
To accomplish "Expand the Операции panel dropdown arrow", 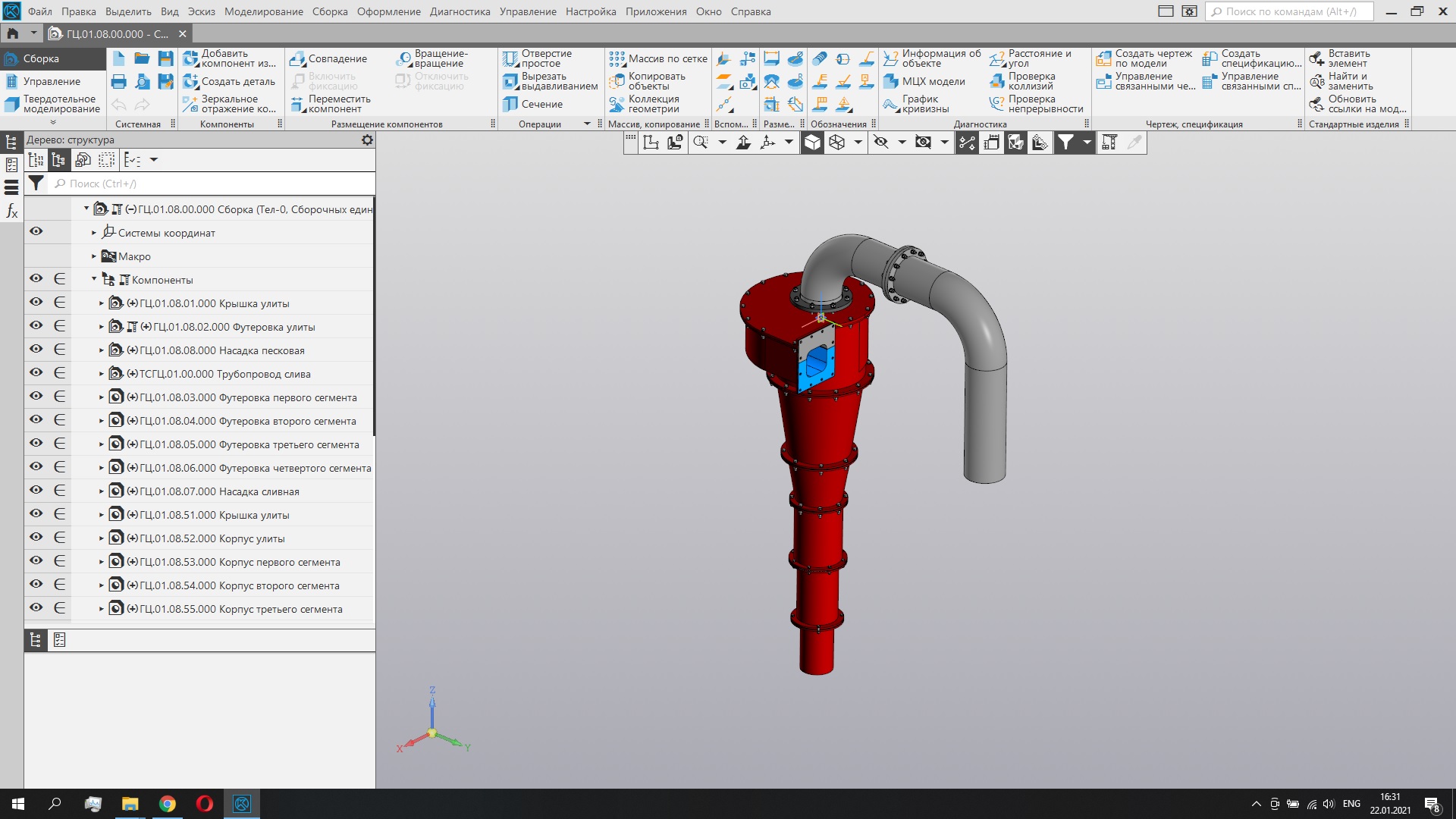I will [x=587, y=124].
